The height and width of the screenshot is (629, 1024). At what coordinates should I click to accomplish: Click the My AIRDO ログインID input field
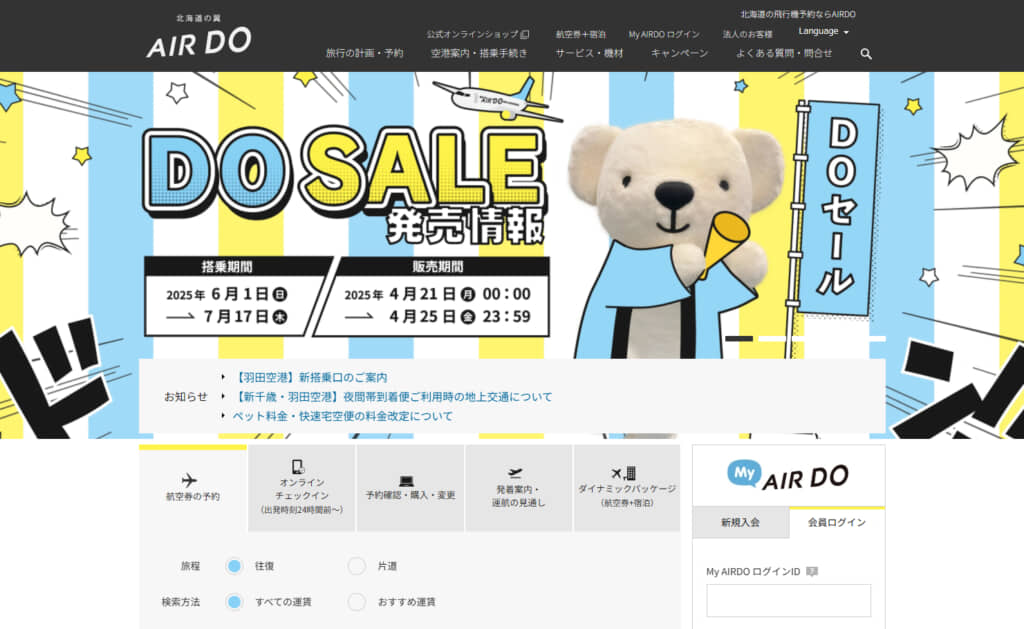click(x=788, y=601)
